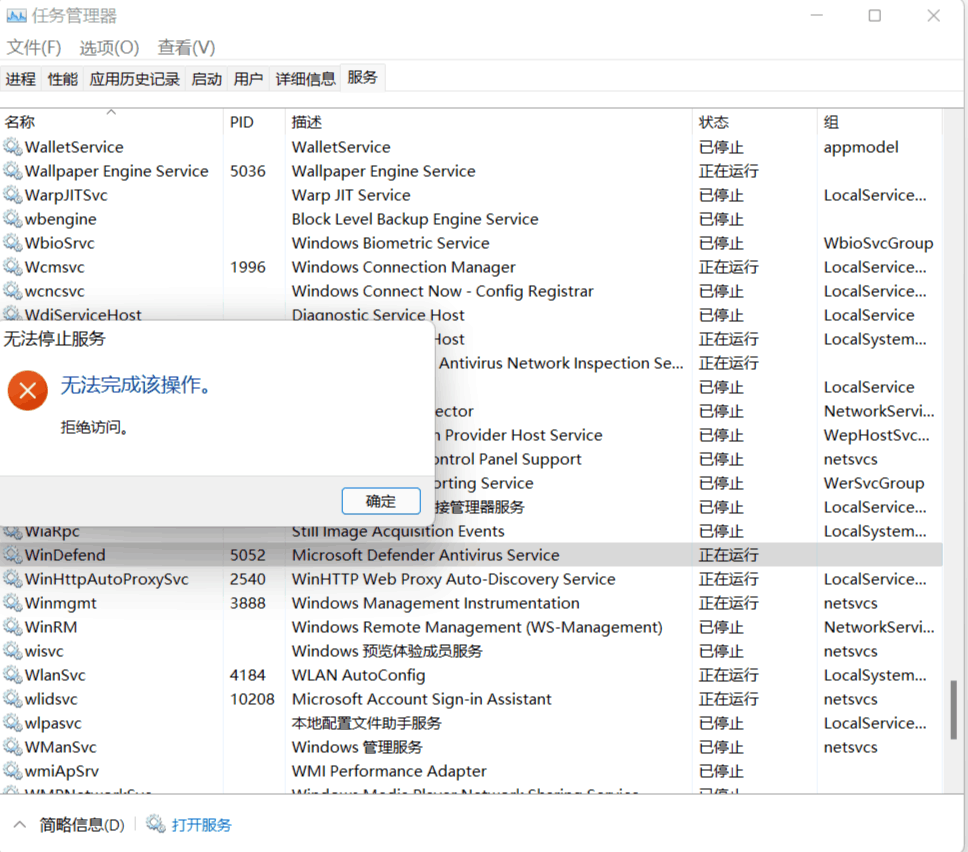
Task: Click the wlidsvc service gear icon
Action: coord(13,699)
